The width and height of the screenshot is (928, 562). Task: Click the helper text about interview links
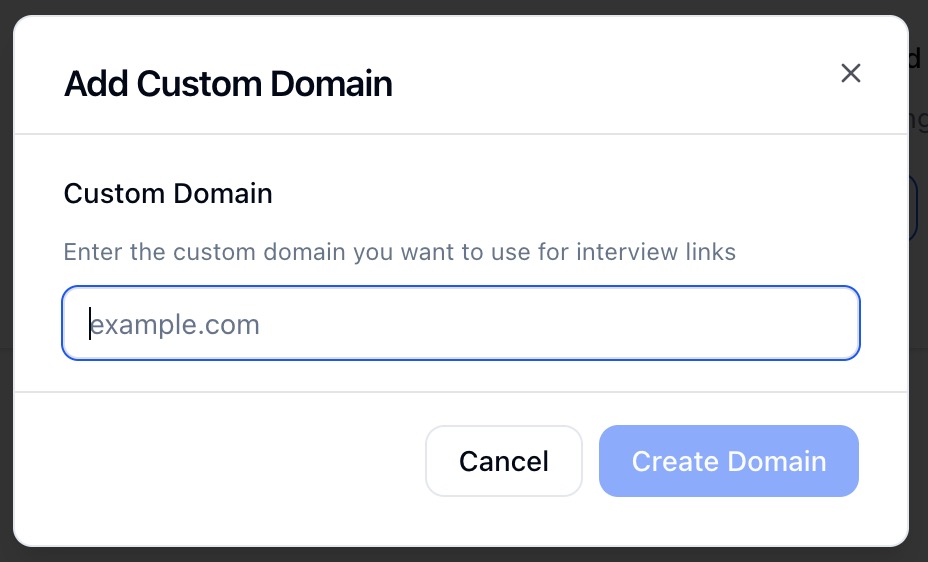[399, 252]
